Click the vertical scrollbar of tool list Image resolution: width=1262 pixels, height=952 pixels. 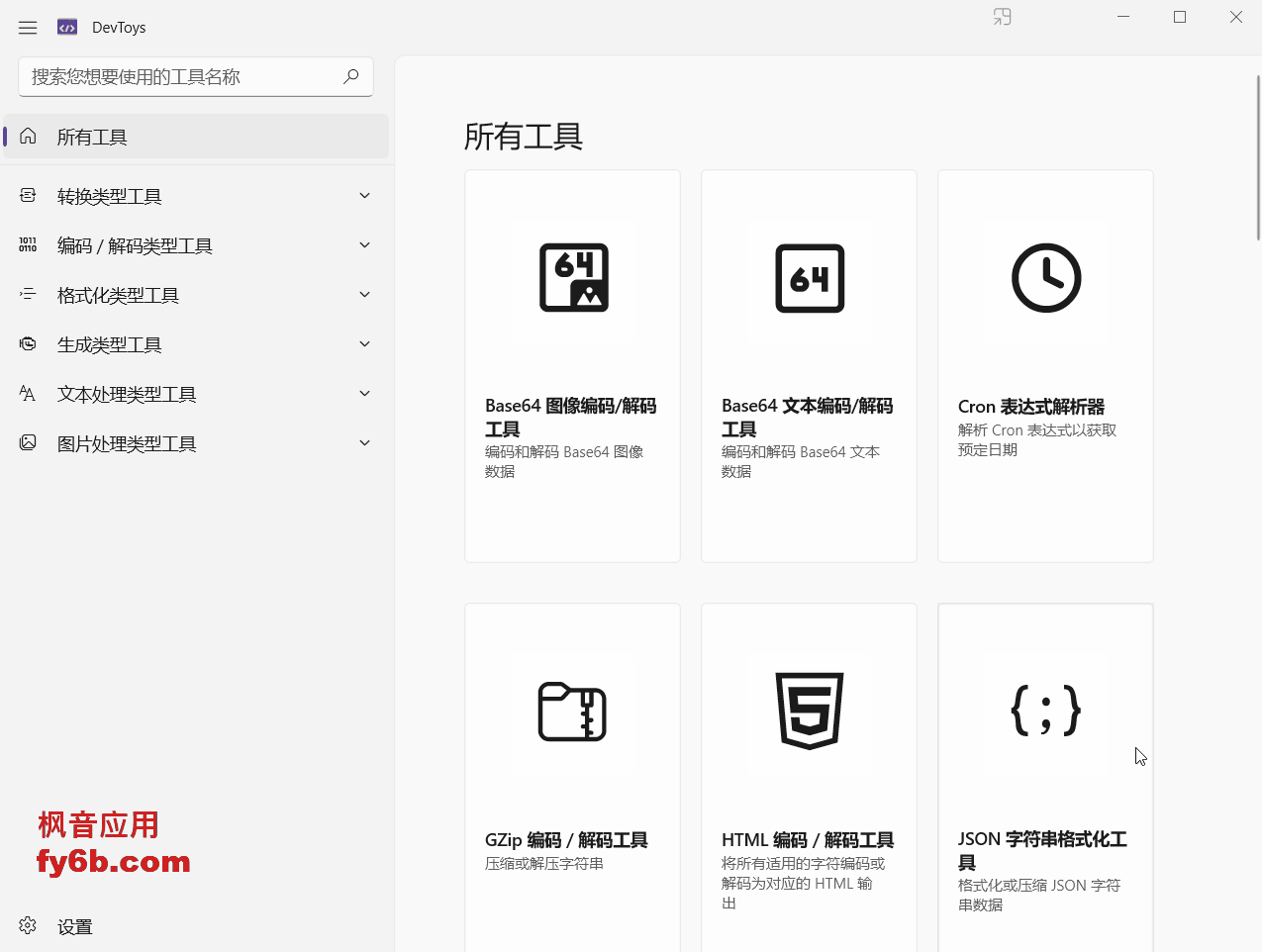1258,157
